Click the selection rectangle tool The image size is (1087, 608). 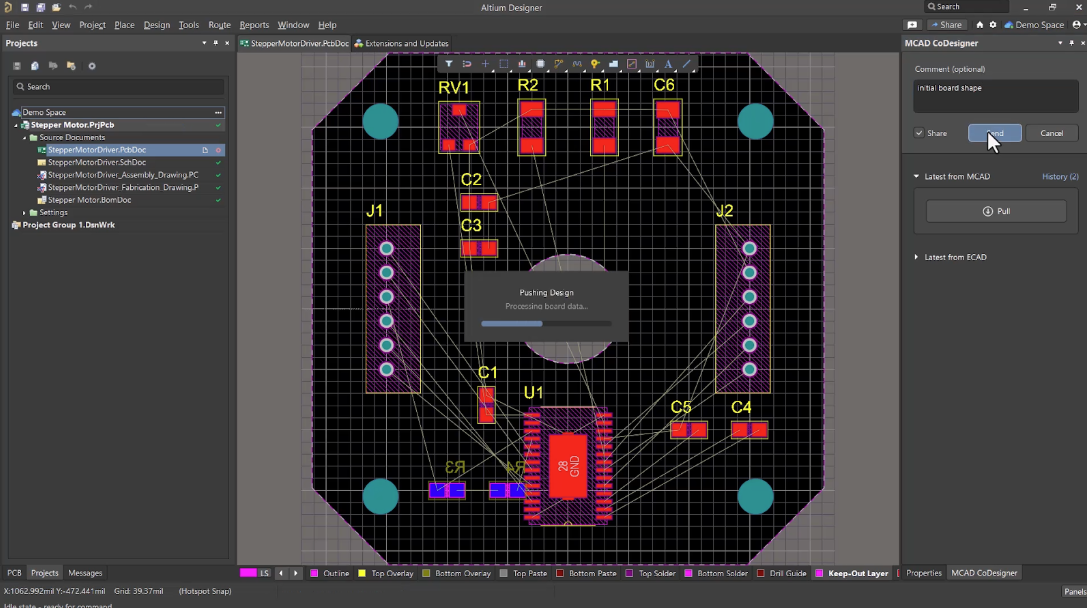pos(504,64)
